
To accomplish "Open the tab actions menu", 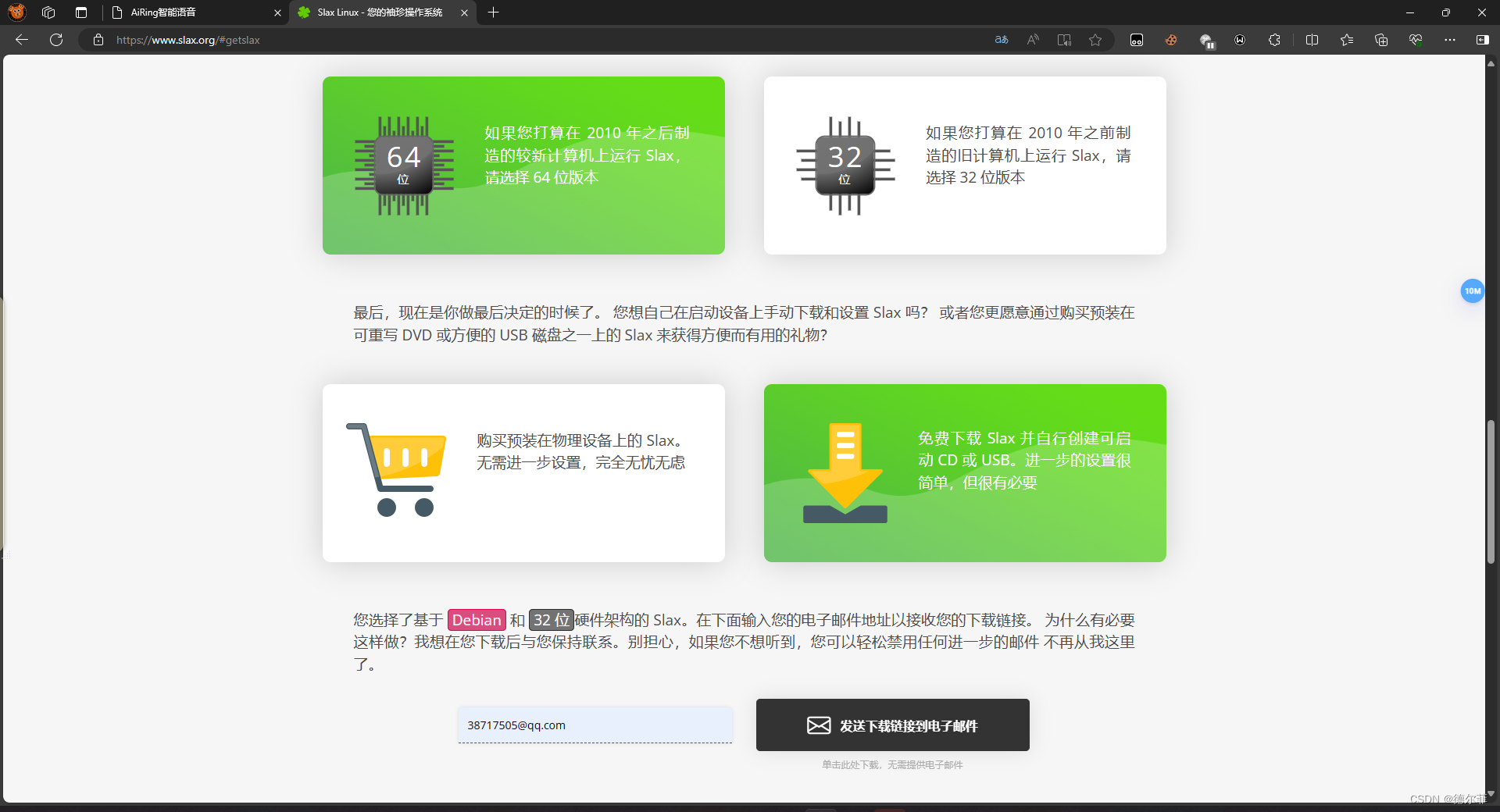I will tap(81, 12).
